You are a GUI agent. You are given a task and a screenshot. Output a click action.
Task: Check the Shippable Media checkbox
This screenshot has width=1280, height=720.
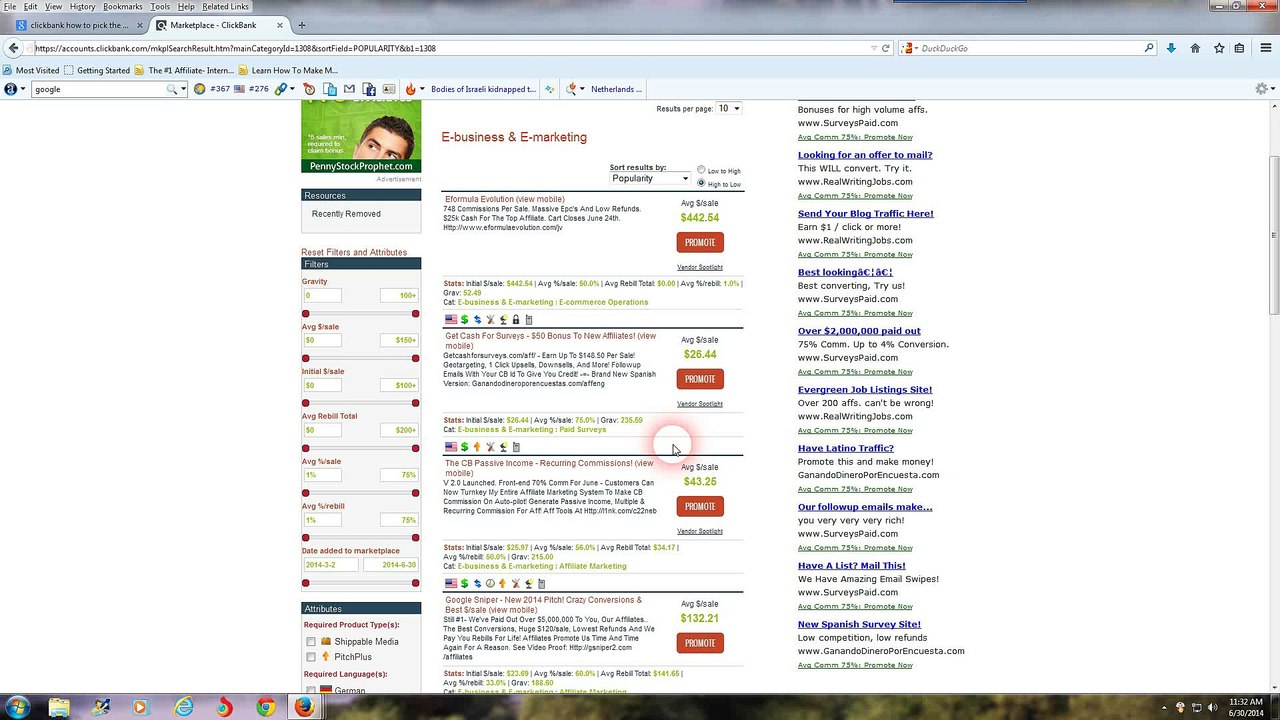pos(311,642)
